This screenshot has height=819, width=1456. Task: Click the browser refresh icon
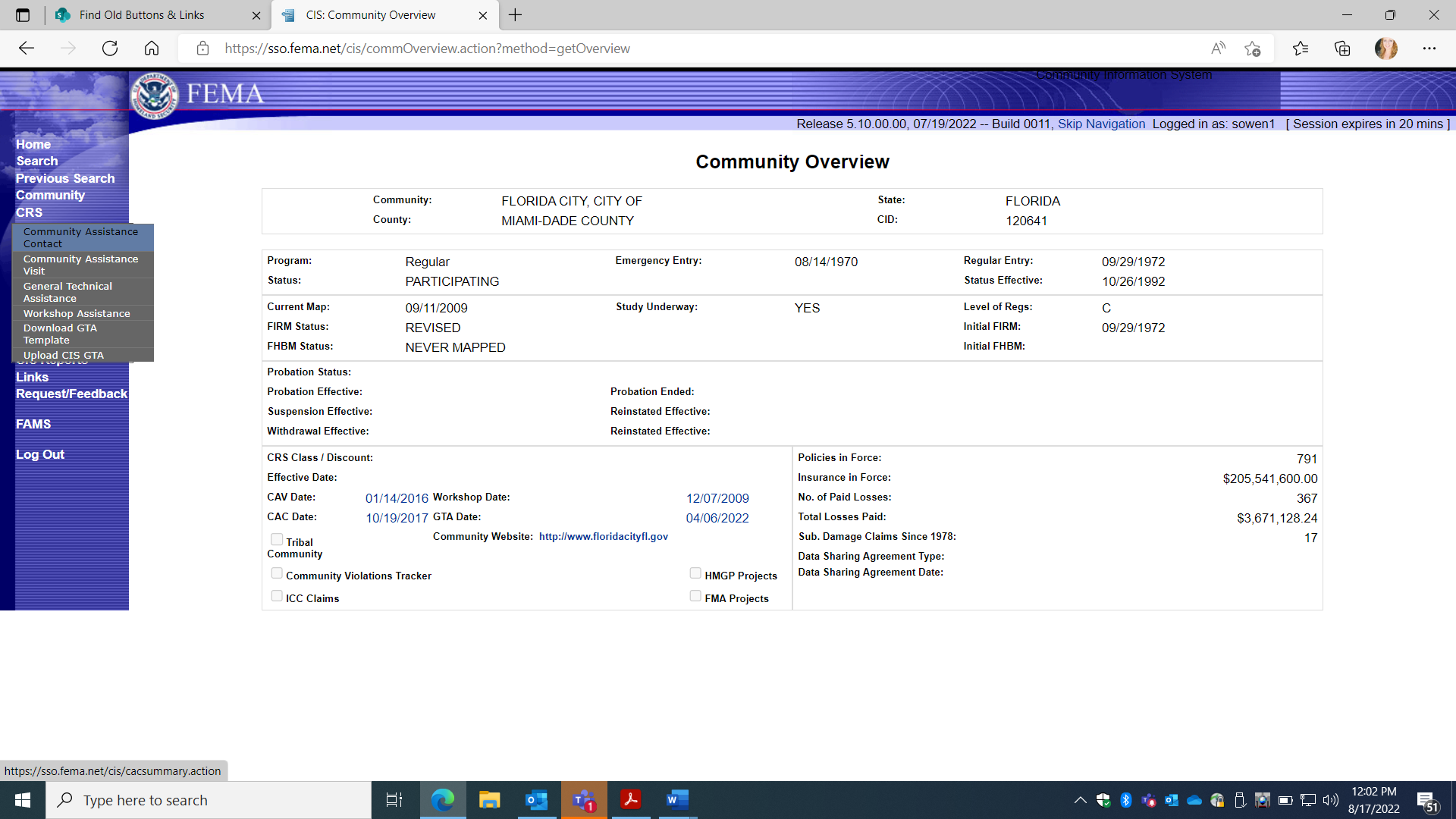pyautogui.click(x=110, y=49)
